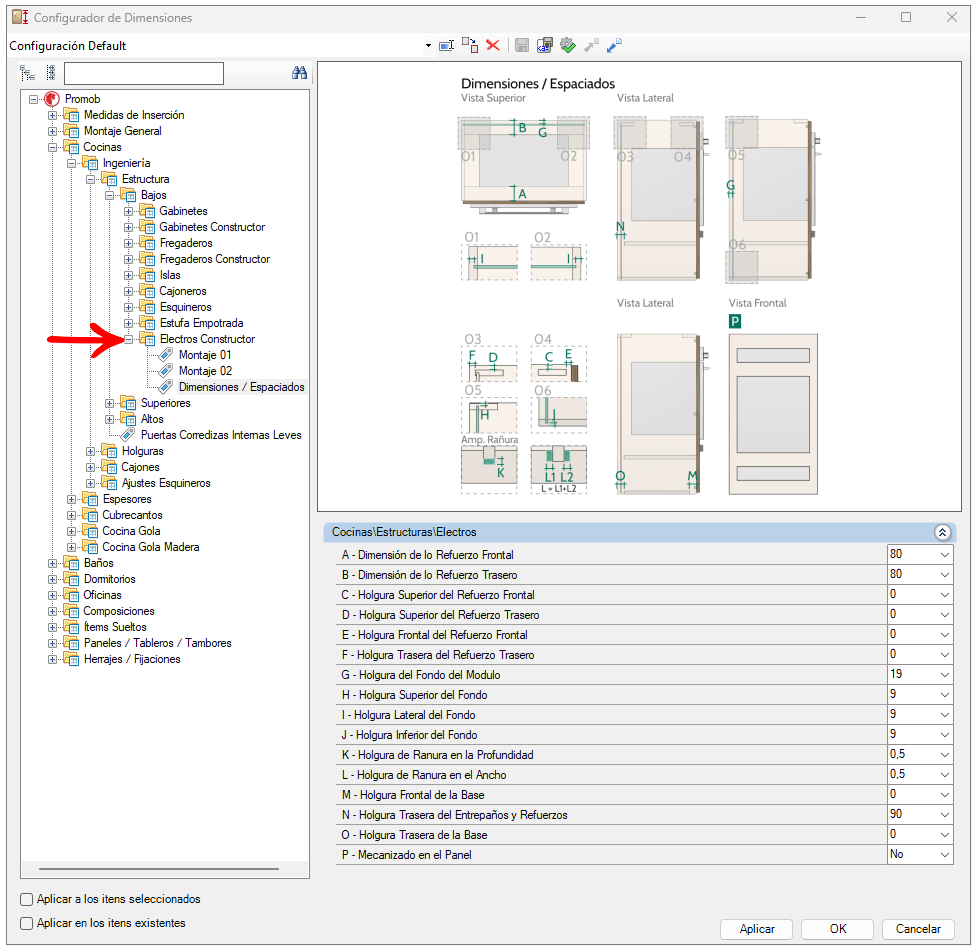Click the duplicate configuration icon
Viewport: 979px width, 949px height.
470,45
